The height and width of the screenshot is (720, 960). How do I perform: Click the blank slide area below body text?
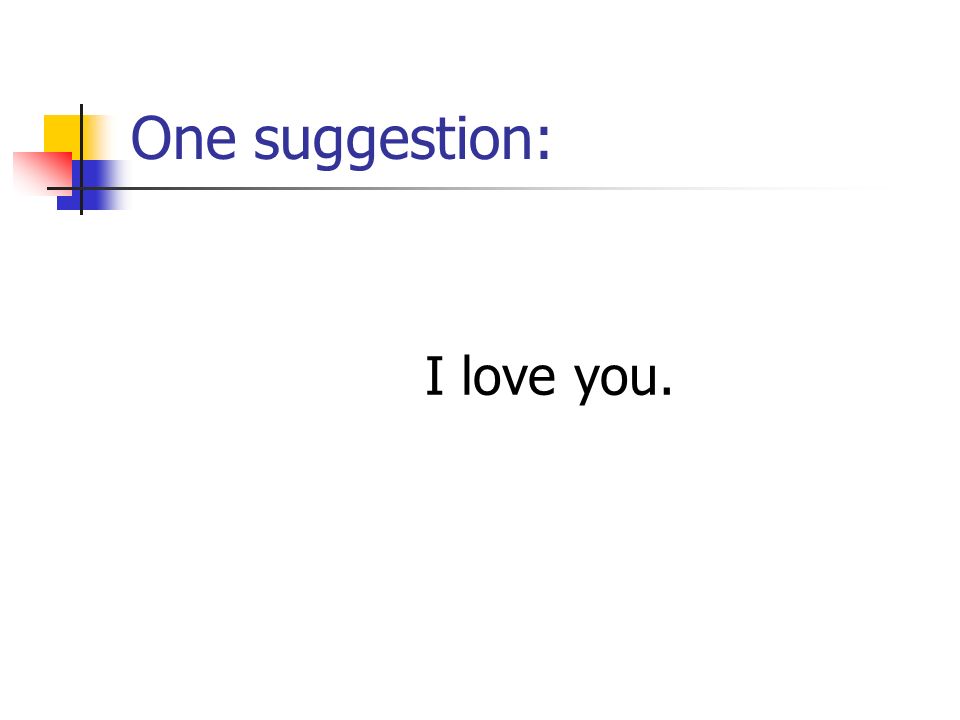pyautogui.click(x=480, y=551)
